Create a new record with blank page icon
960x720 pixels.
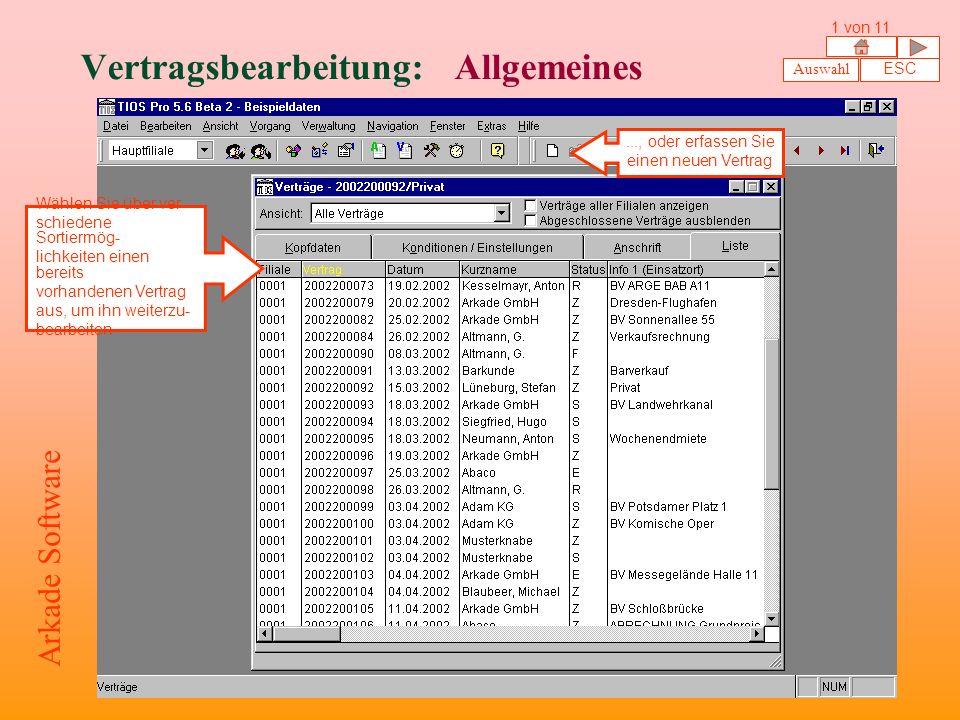pos(552,151)
